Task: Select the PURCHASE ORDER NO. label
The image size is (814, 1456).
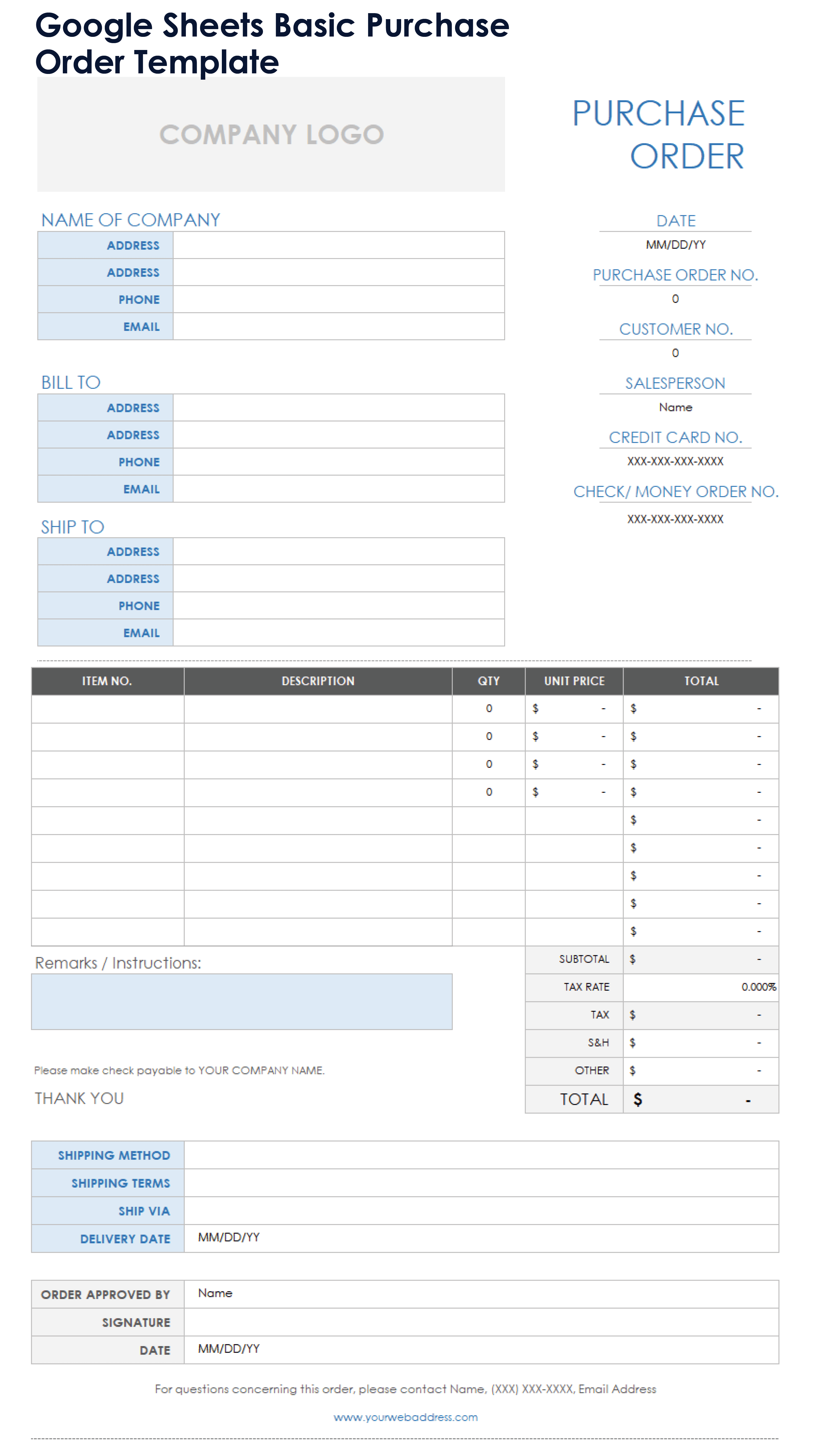Action: tap(676, 275)
